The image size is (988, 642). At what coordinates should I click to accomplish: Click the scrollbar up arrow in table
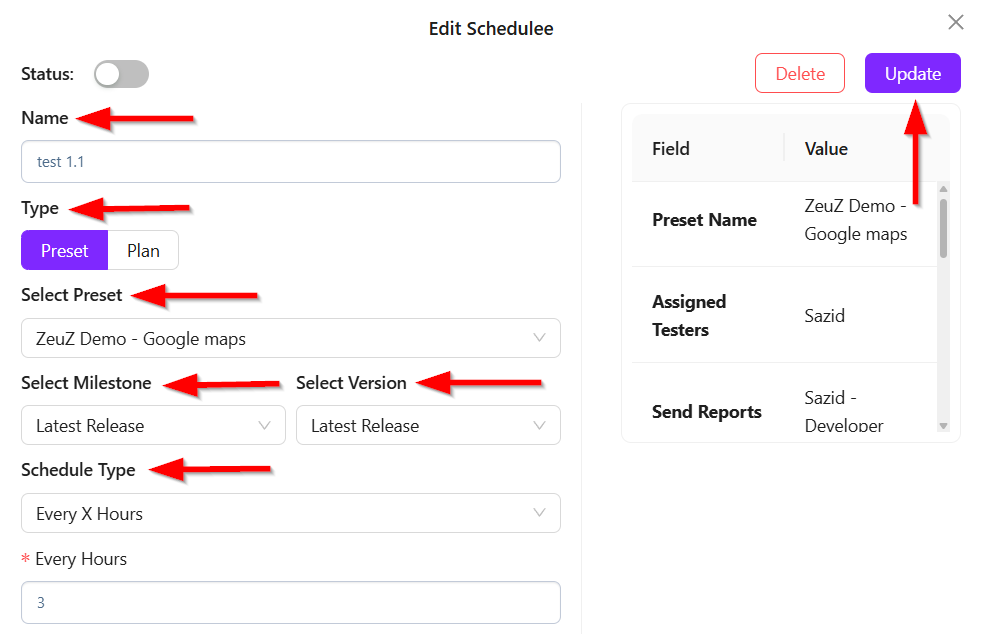click(x=943, y=189)
